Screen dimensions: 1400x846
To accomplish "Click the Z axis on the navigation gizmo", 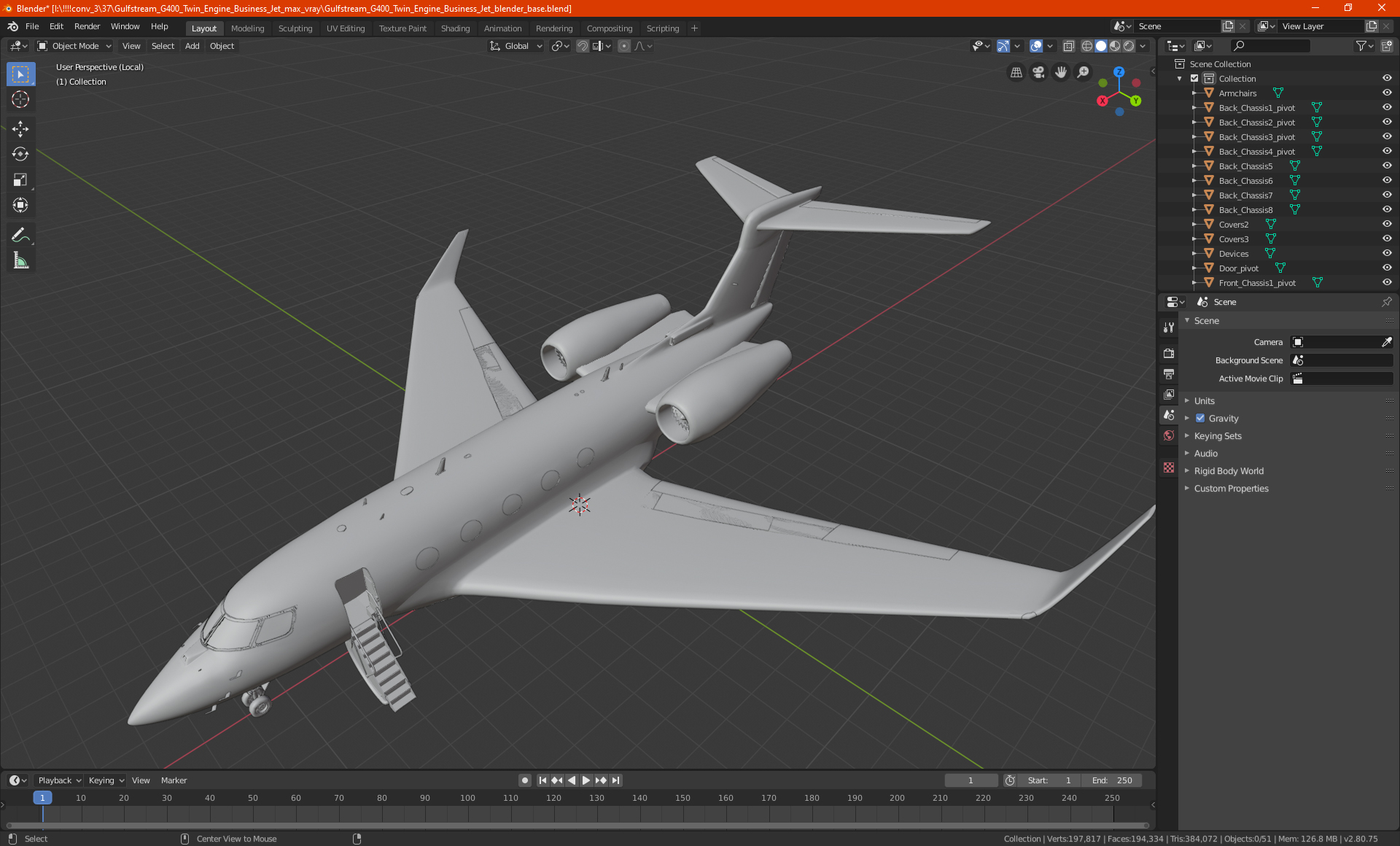I will click(1119, 72).
